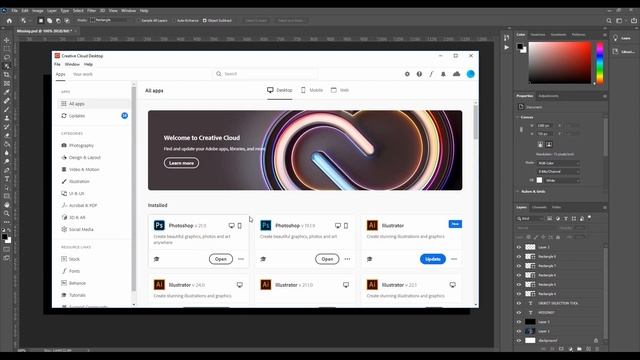Screen dimensions: 640x360
Task: Click the Illustrator Update button
Action: click(433, 259)
